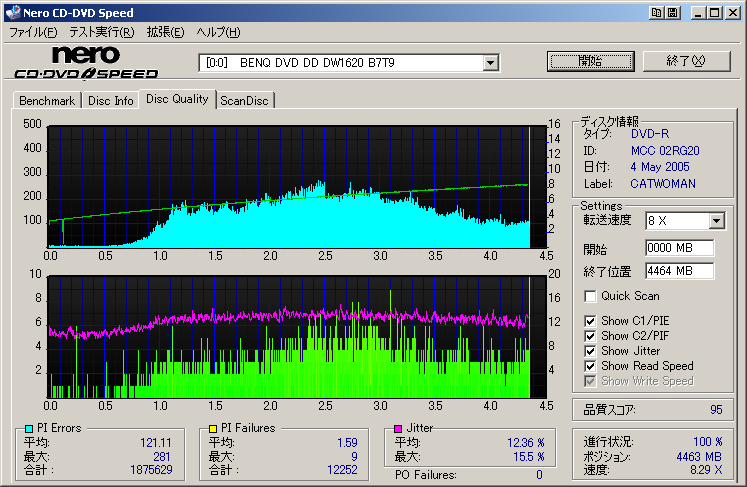Minimize the Nero CD-DVD Speed window
747x487 pixels.
pyautogui.click(x=698, y=13)
